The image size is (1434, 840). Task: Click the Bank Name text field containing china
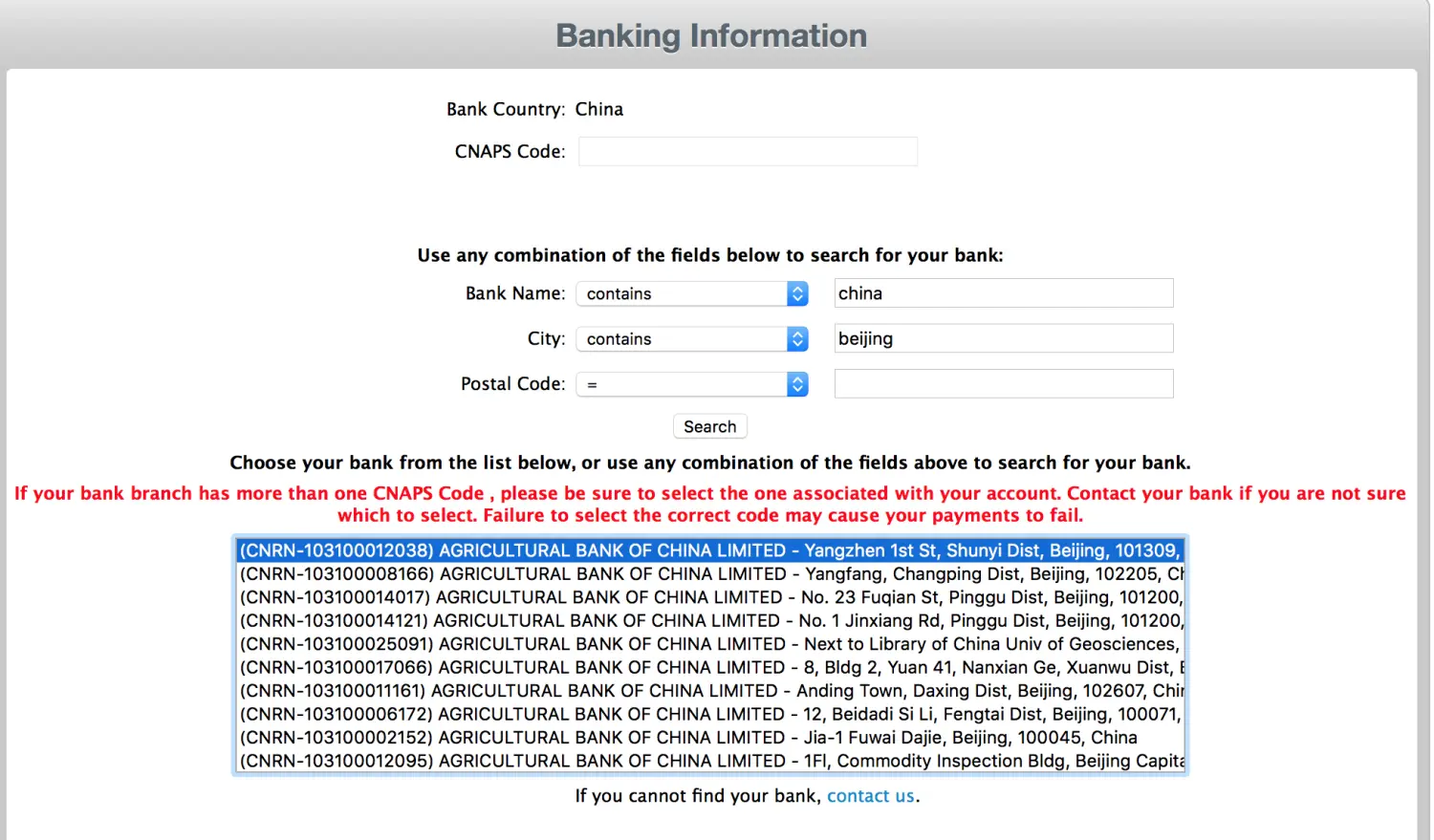click(x=1004, y=293)
